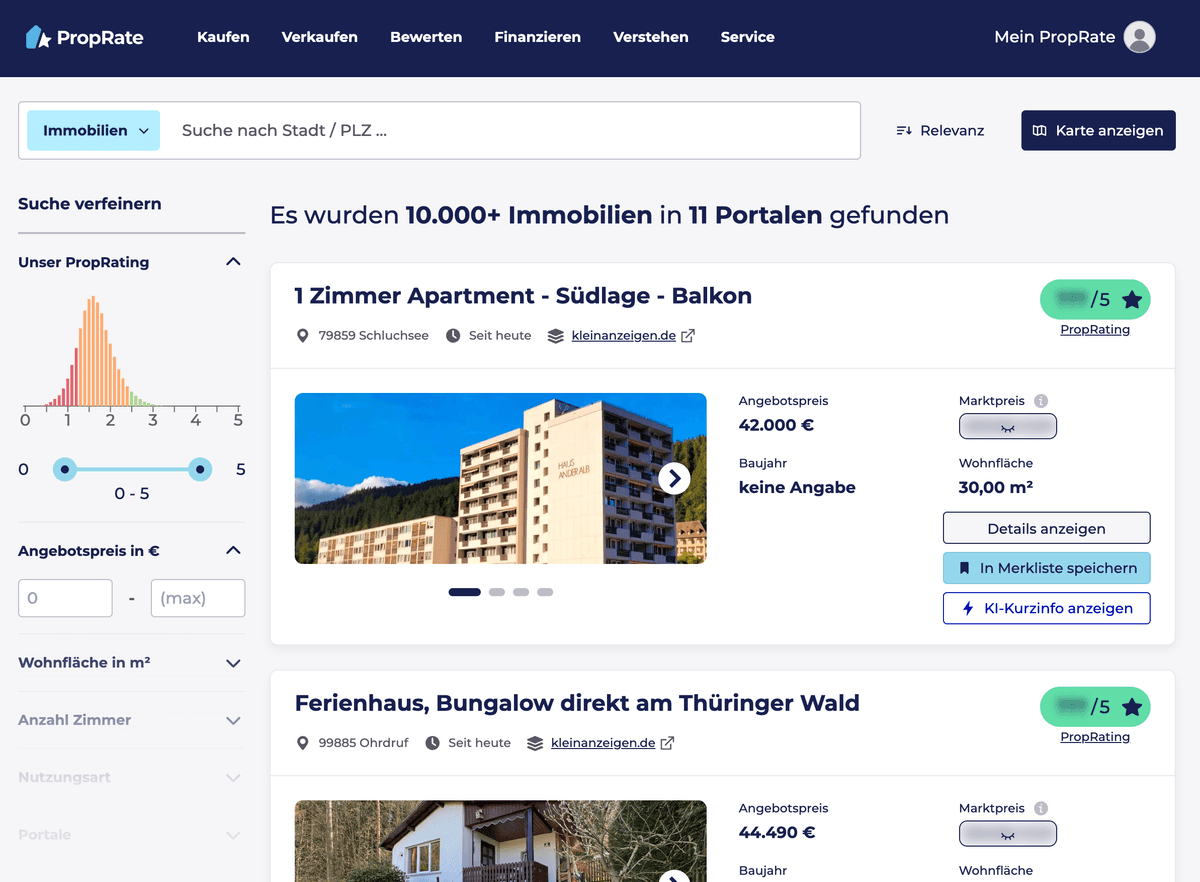Screen dimensions: 1200x882
Task: Open the Finanzieren menu
Action: point(537,37)
